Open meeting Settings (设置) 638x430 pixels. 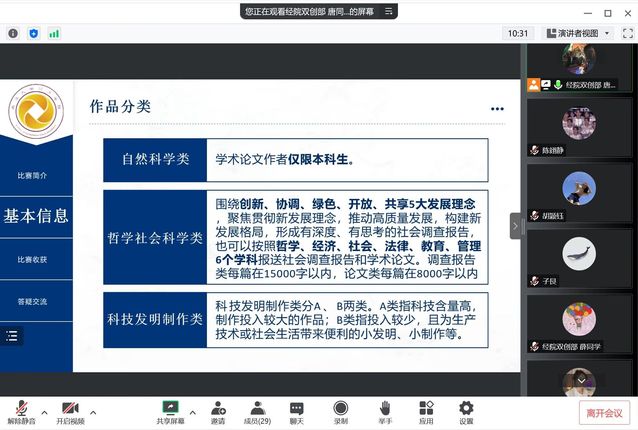(466, 410)
